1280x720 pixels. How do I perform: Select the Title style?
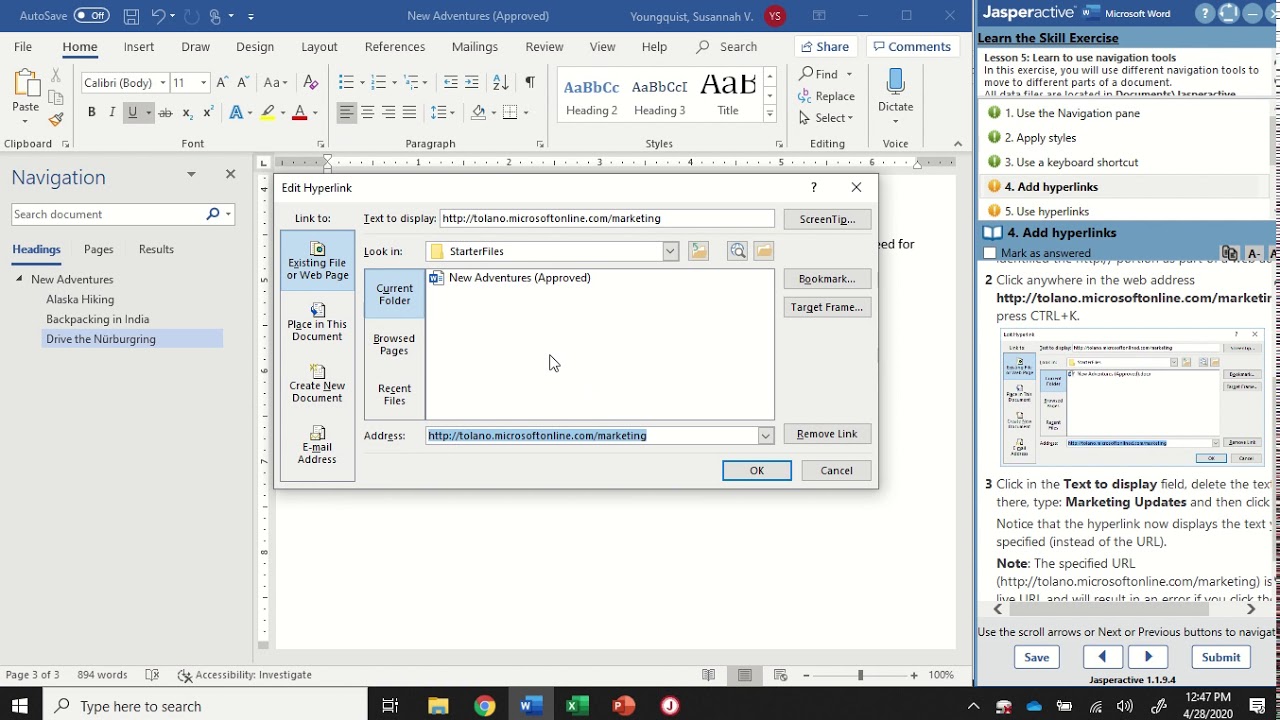728,96
